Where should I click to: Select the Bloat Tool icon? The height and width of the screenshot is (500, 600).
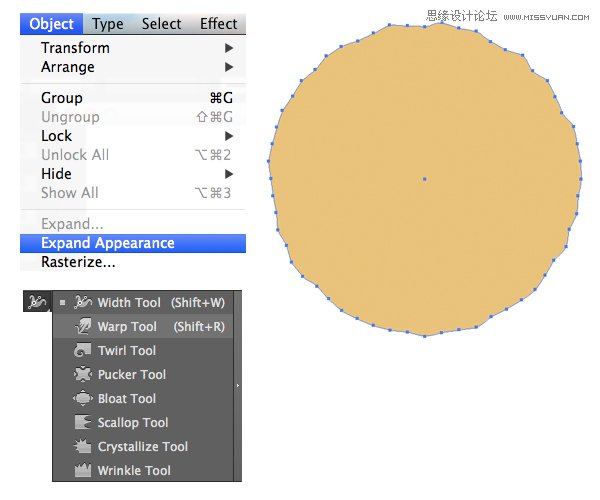(x=83, y=398)
